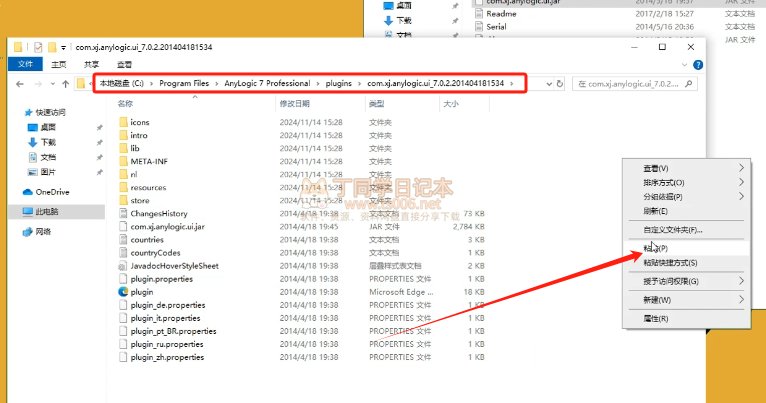Viewport: 766px width, 403px height.
Task: Open the icons folder
Action: 139,121
